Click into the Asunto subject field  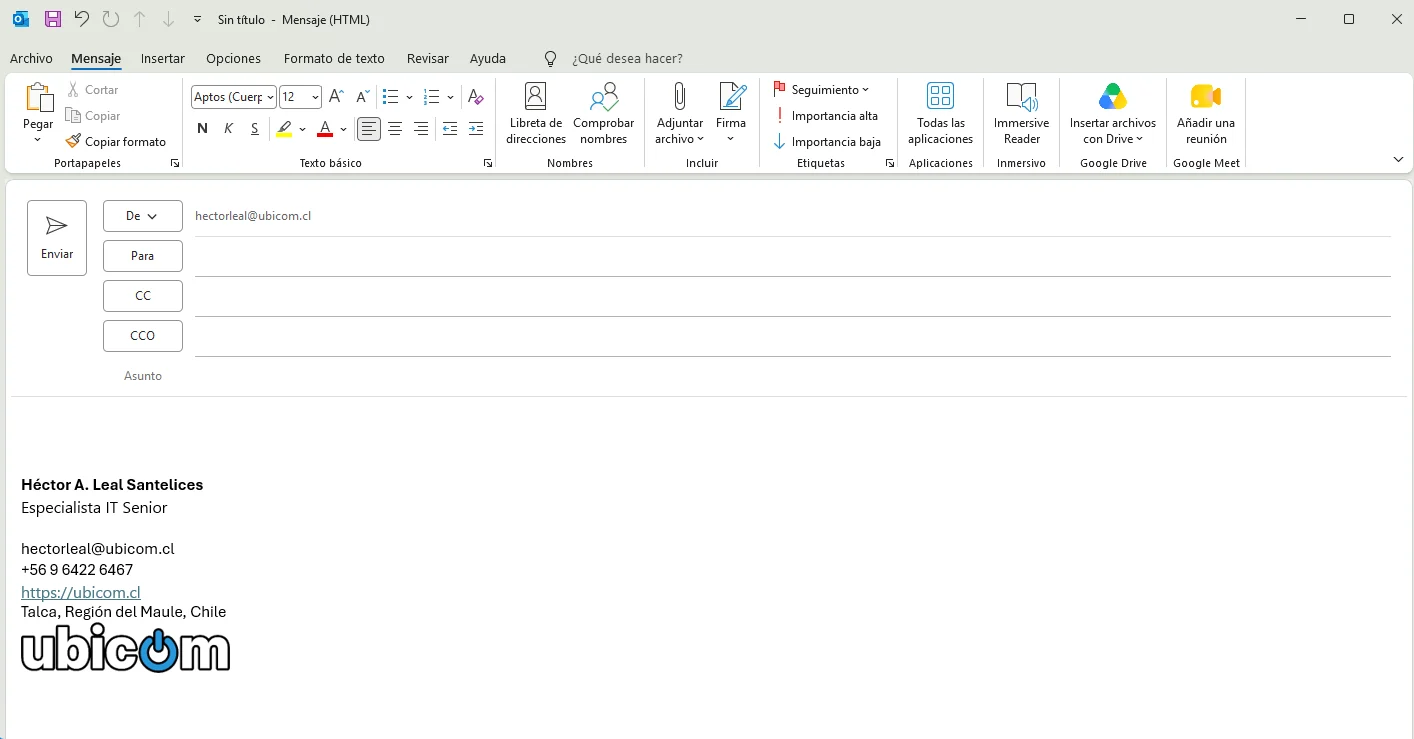click(x=793, y=376)
